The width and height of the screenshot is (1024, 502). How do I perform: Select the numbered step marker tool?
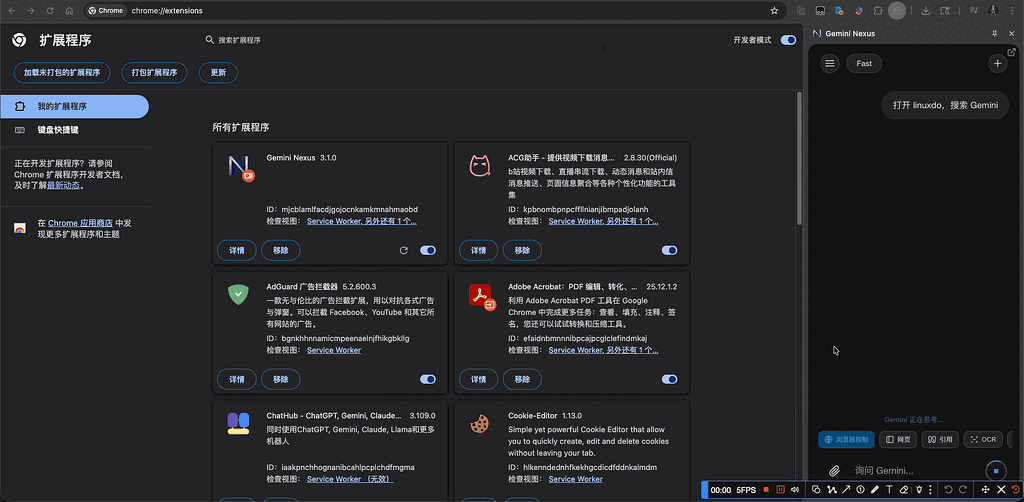click(x=861, y=490)
